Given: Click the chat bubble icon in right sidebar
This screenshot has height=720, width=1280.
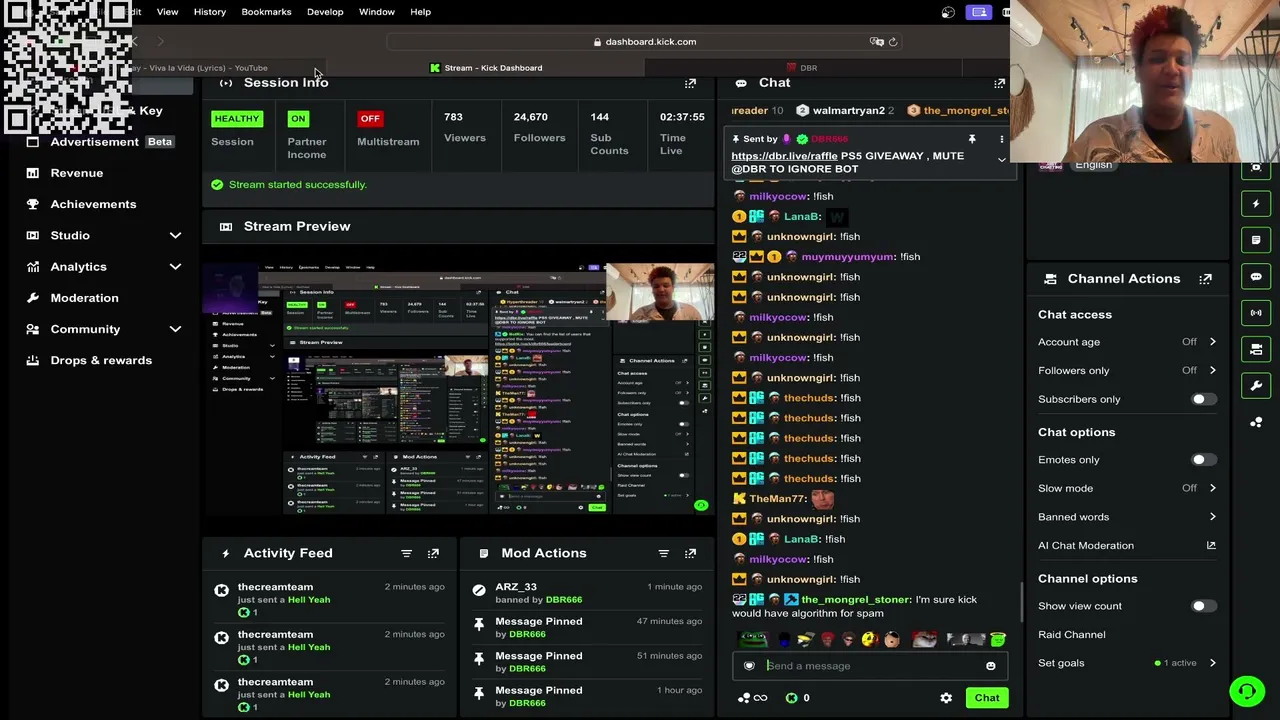Looking at the screenshot, I should tap(1256, 276).
